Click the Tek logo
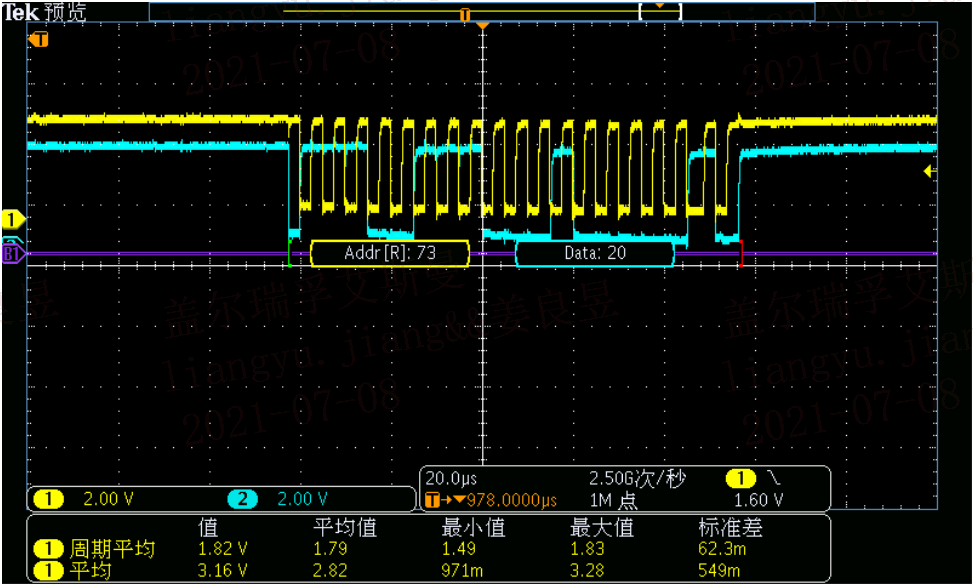This screenshot has width=973, height=585. coord(20,12)
